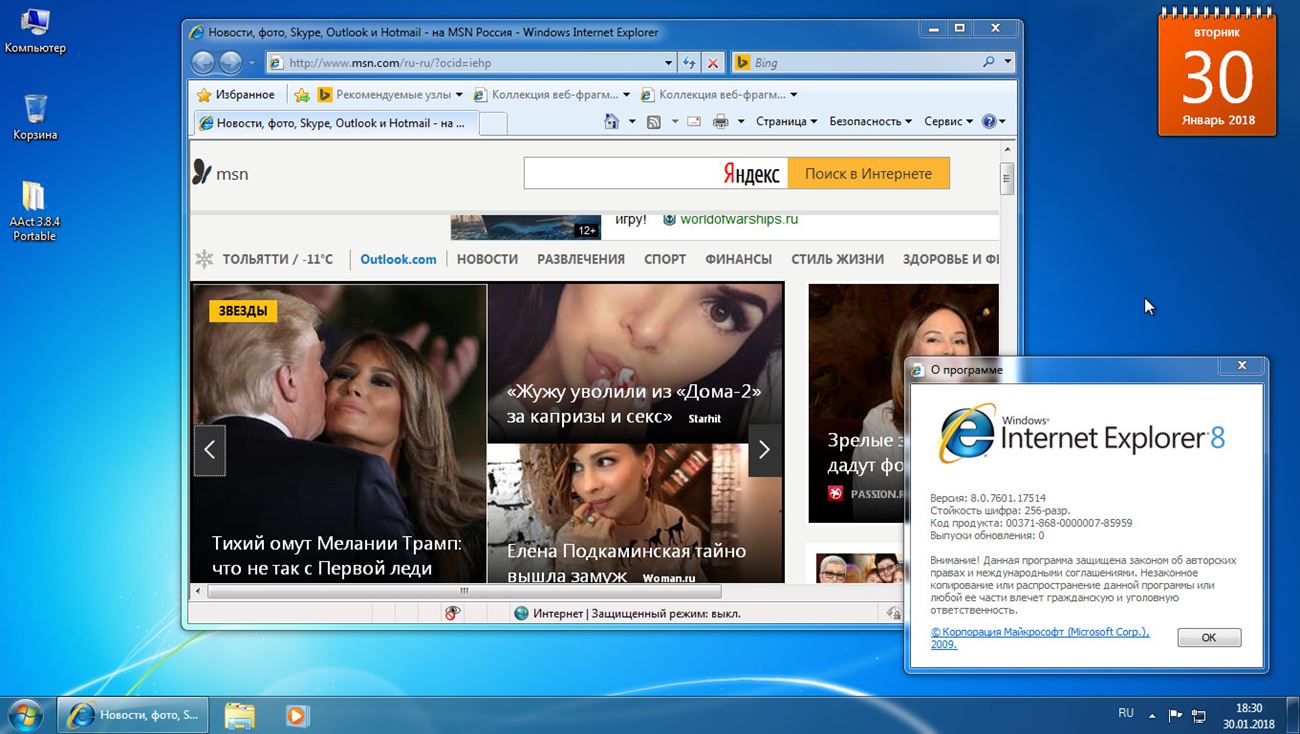Screen dimensions: 1300x734
Task: Open Help via the blue question mark icon
Action: 989,122
